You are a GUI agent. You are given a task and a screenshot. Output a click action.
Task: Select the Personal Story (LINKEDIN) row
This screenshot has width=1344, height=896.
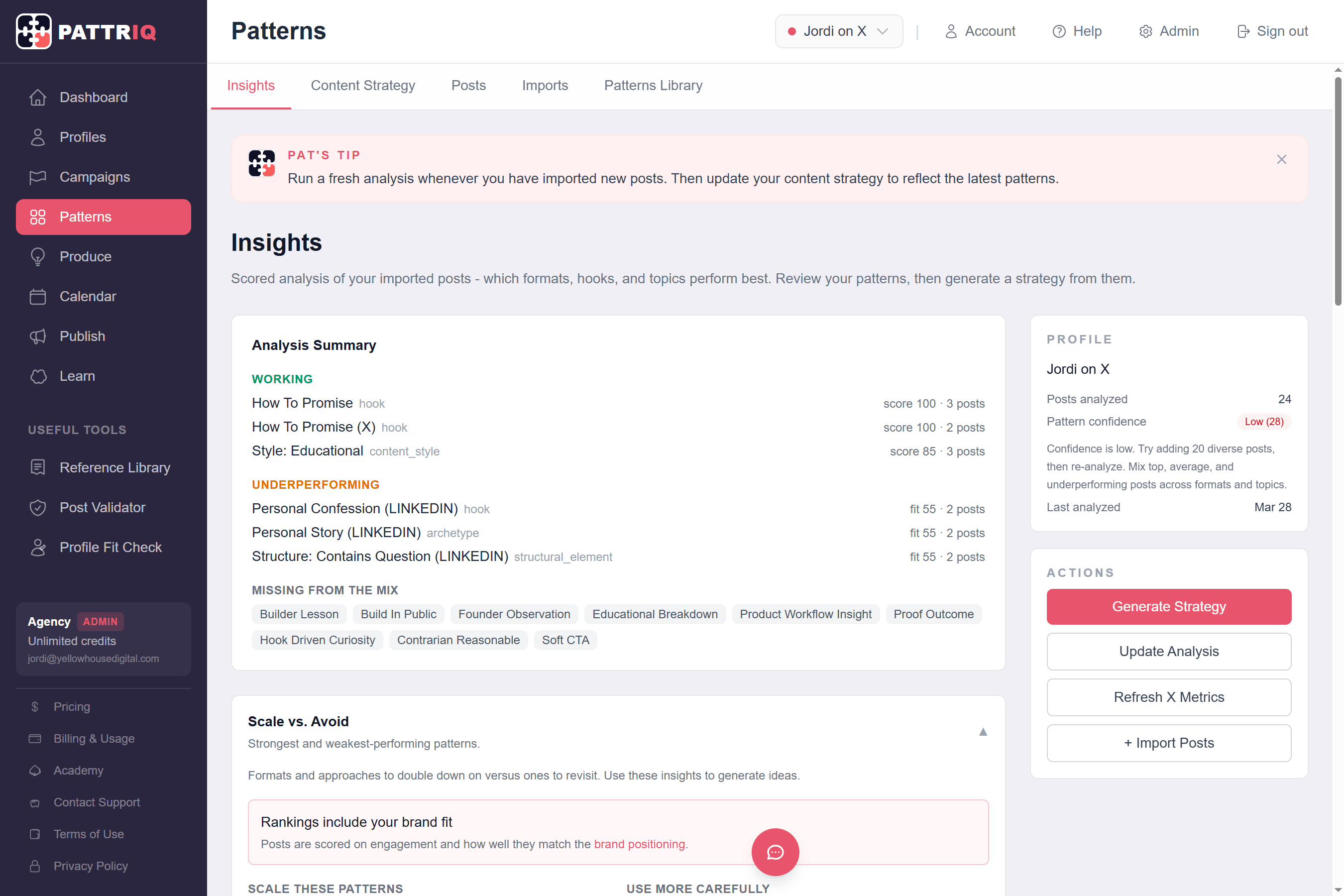point(618,533)
